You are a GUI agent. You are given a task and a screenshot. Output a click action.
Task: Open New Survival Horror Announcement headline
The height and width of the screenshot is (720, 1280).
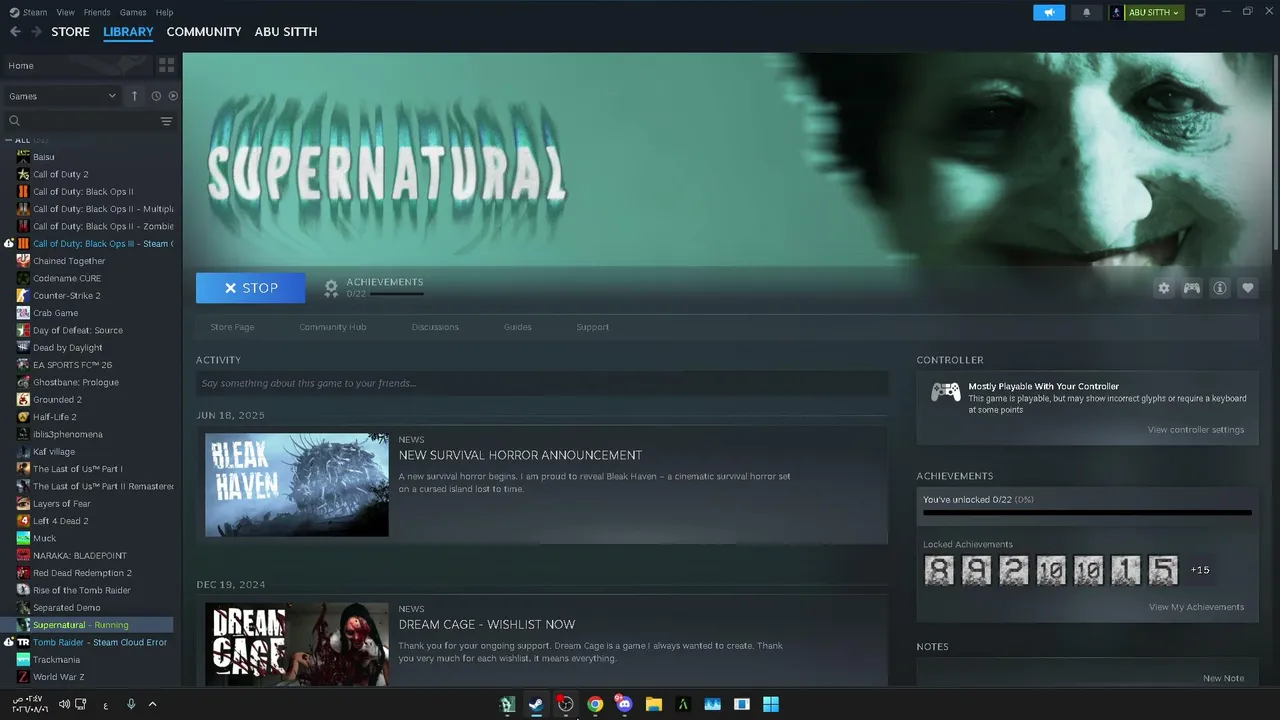click(520, 455)
